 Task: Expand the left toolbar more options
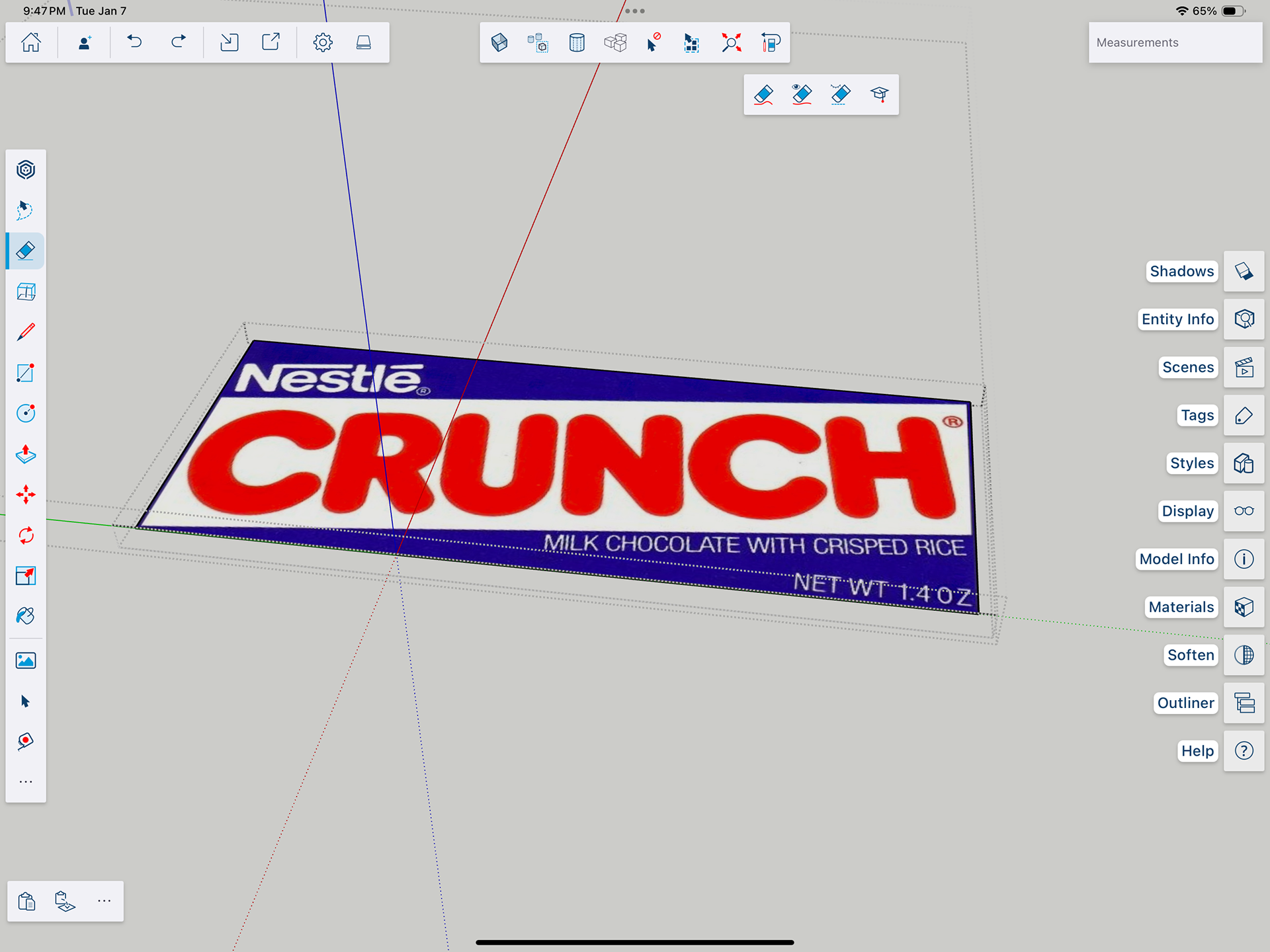(x=26, y=782)
